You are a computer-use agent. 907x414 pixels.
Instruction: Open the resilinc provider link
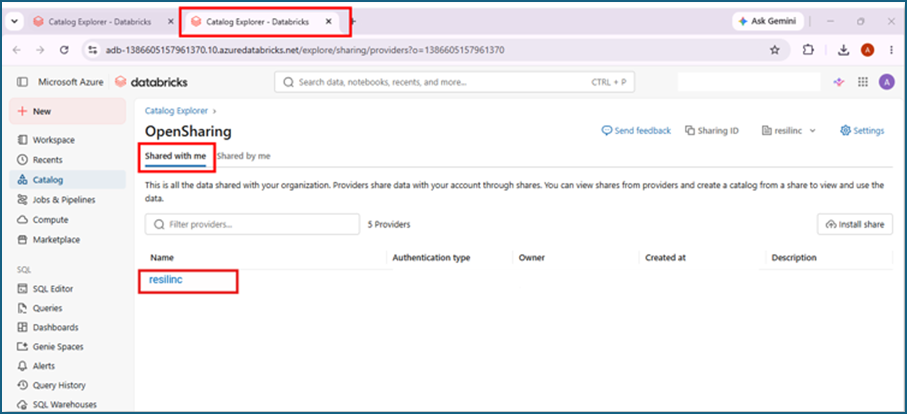click(x=166, y=280)
